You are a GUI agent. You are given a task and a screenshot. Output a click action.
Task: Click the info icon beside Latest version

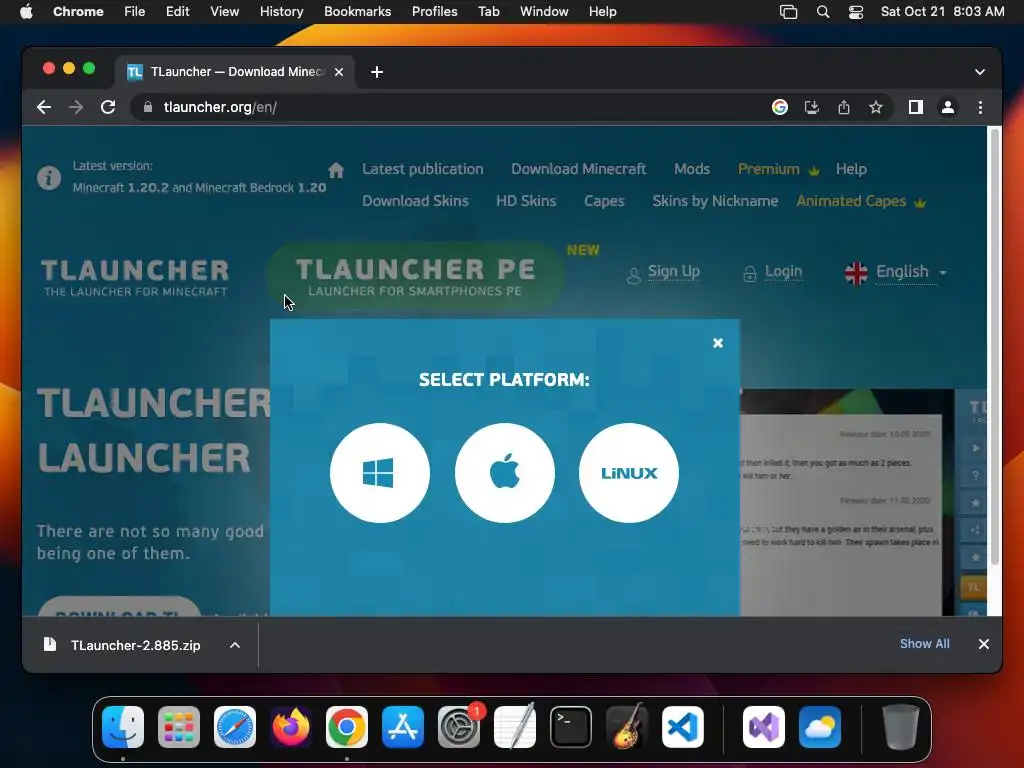point(49,178)
